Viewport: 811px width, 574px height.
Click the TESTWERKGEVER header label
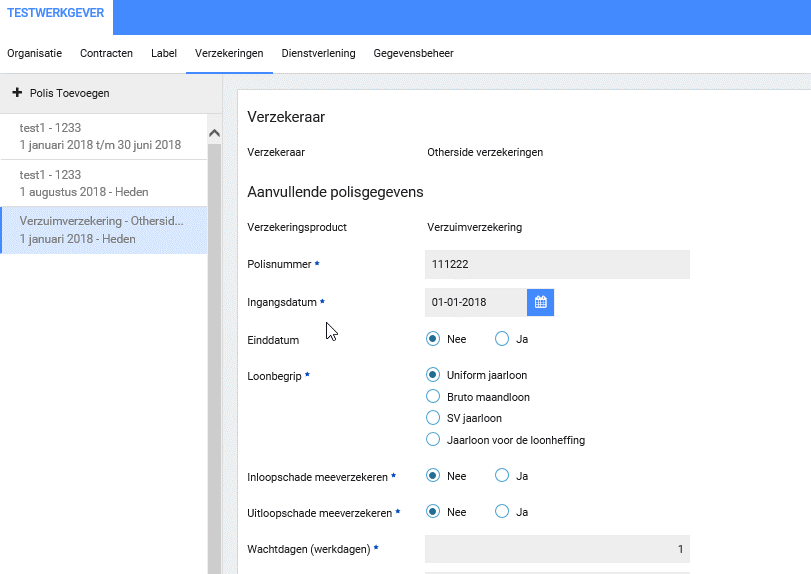point(56,13)
